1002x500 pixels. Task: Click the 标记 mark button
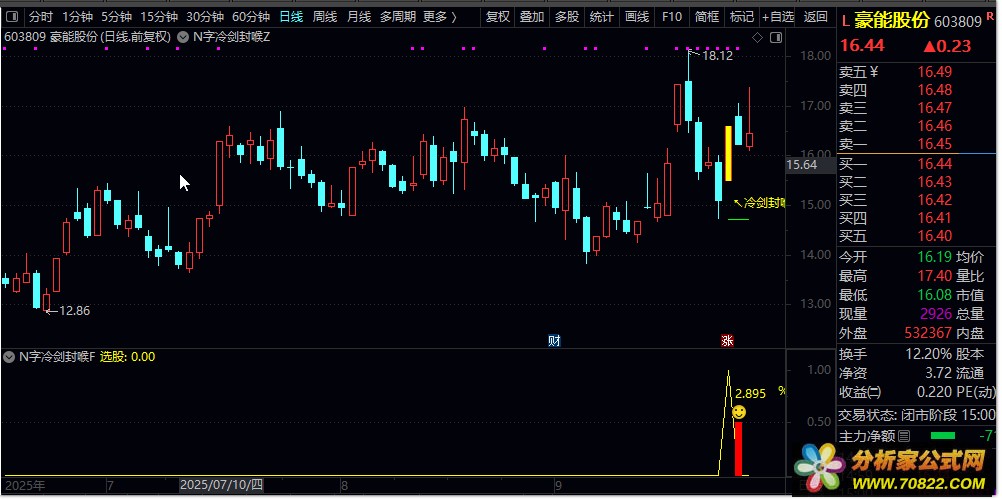tap(741, 17)
